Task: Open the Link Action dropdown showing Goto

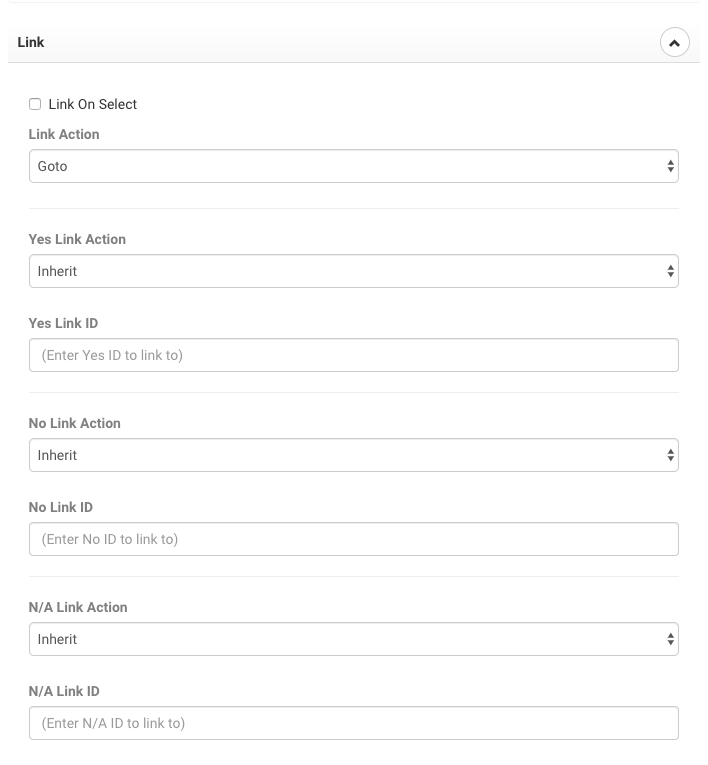Action: 353,167
